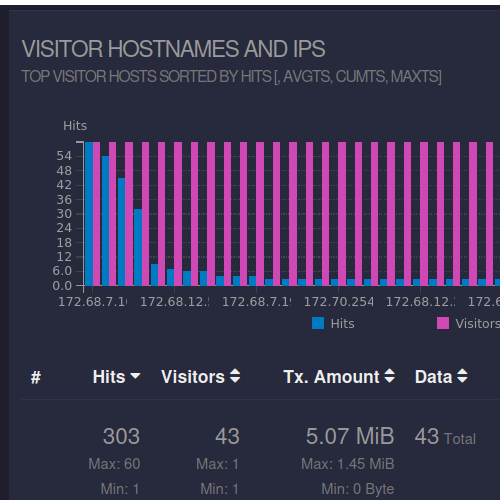Click the second blue bar near 54 hits
Screen dimensions: 500x500
105,221
